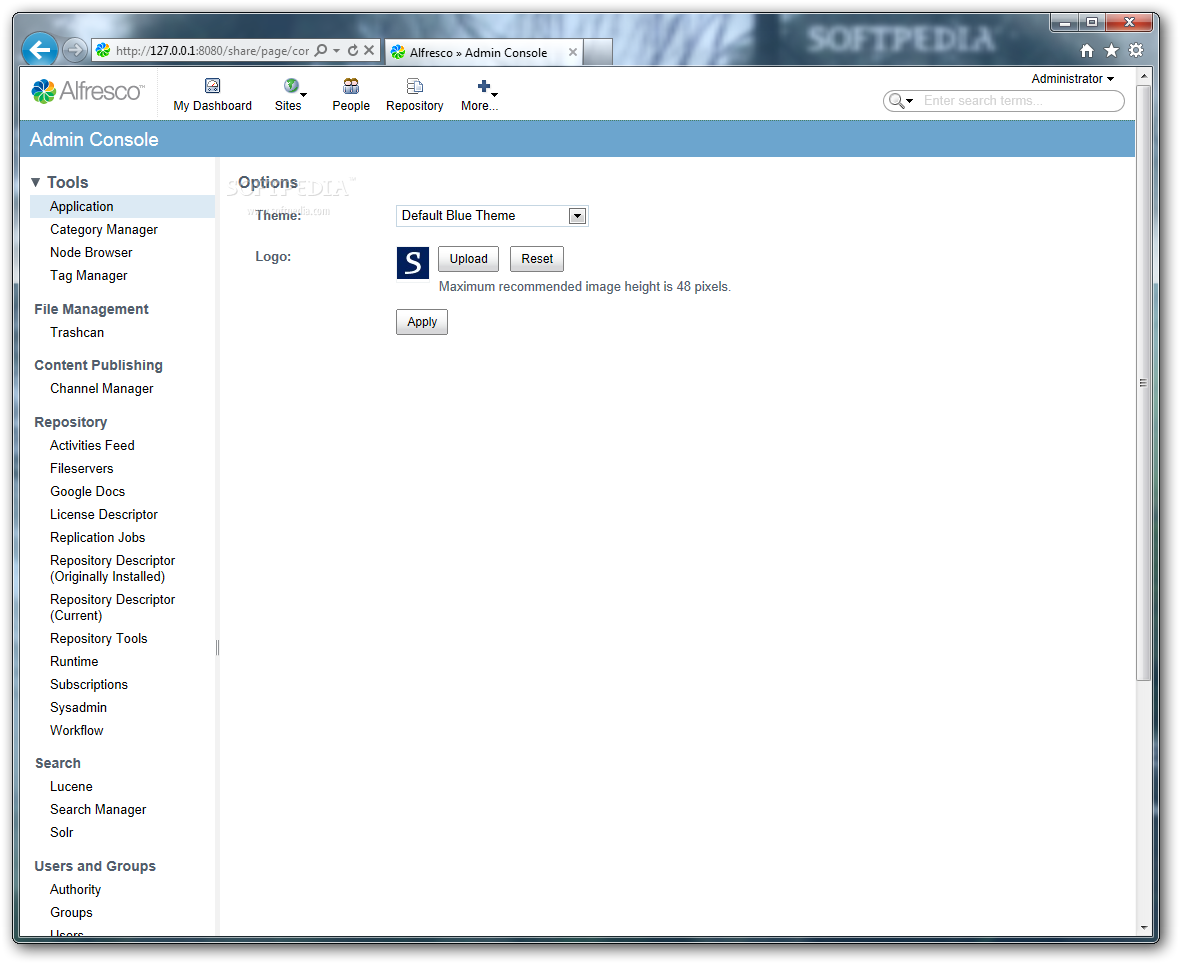The height and width of the screenshot is (964, 1180).
Task: Open License Descriptor
Action: coord(104,515)
